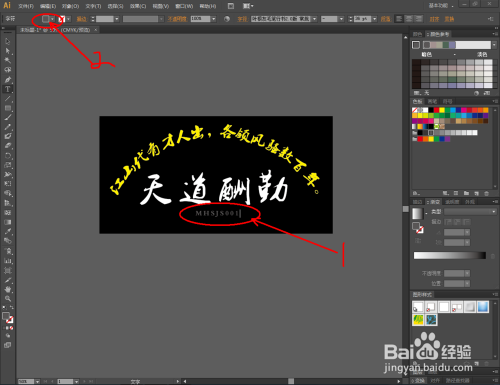Select the Artboard tool
Image resolution: width=500 pixels, height=385 pixels.
pyautogui.click(x=8, y=270)
